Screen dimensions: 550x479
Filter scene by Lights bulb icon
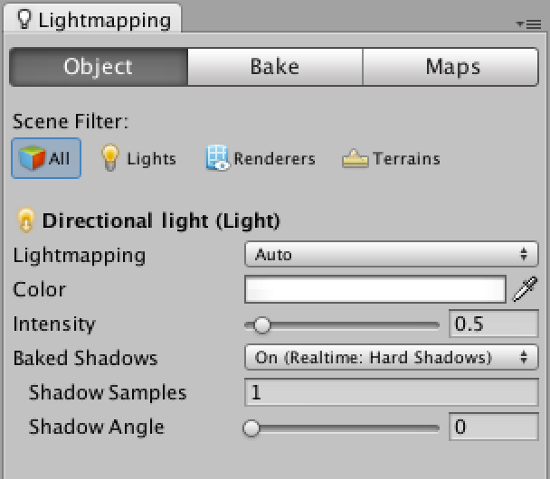[110, 158]
